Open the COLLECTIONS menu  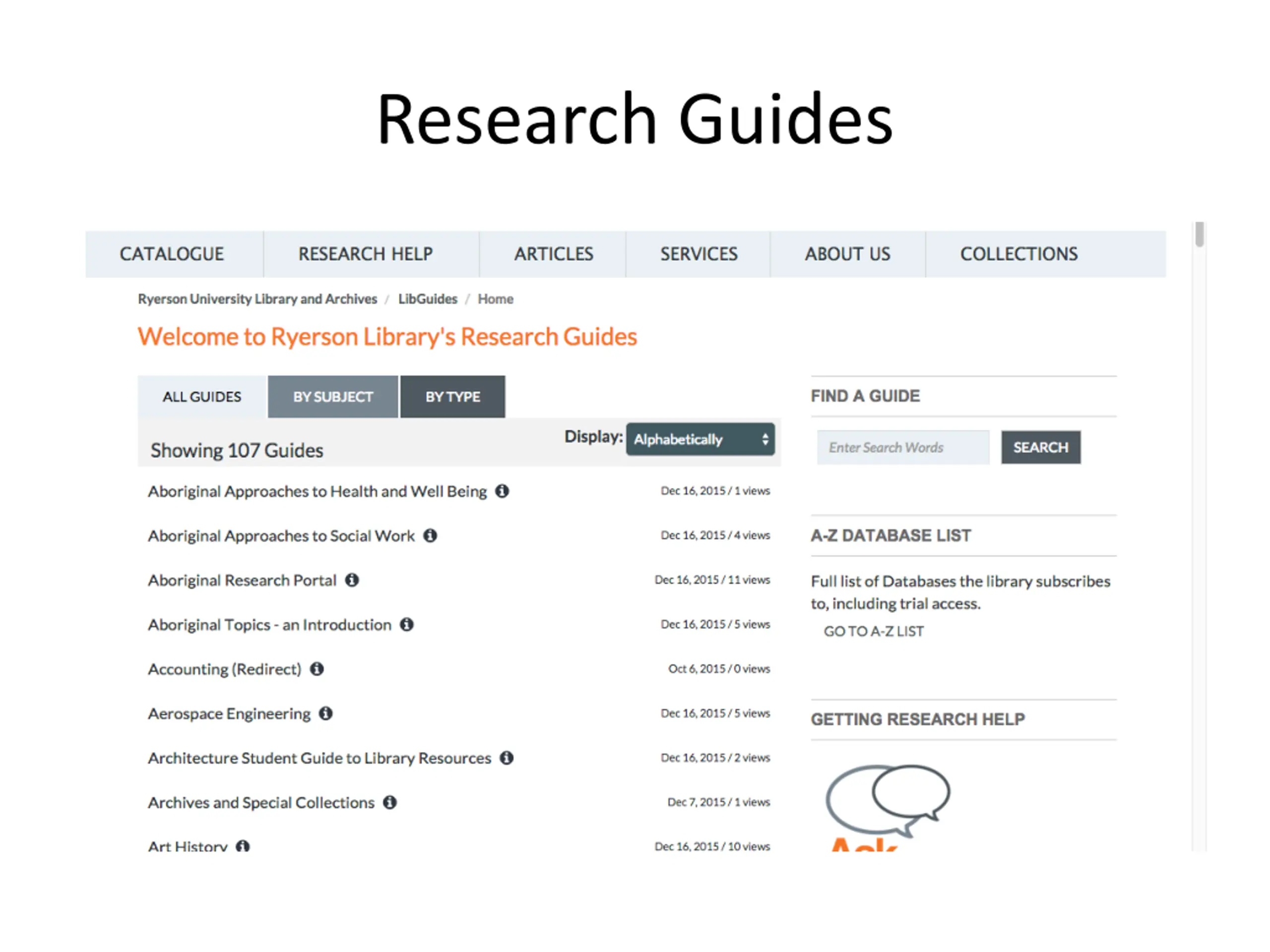coord(1019,254)
